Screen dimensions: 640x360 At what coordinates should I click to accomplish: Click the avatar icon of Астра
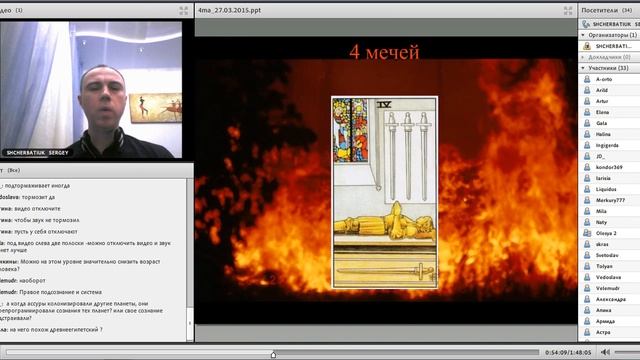587,332
